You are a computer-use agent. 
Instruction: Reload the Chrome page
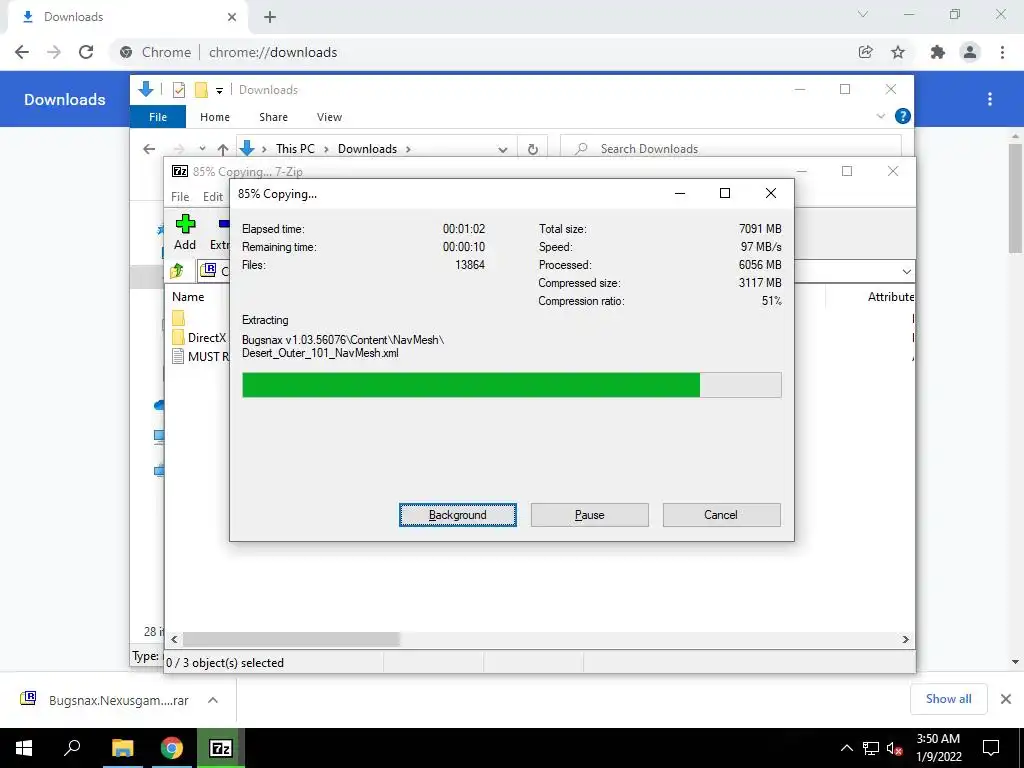pos(86,52)
